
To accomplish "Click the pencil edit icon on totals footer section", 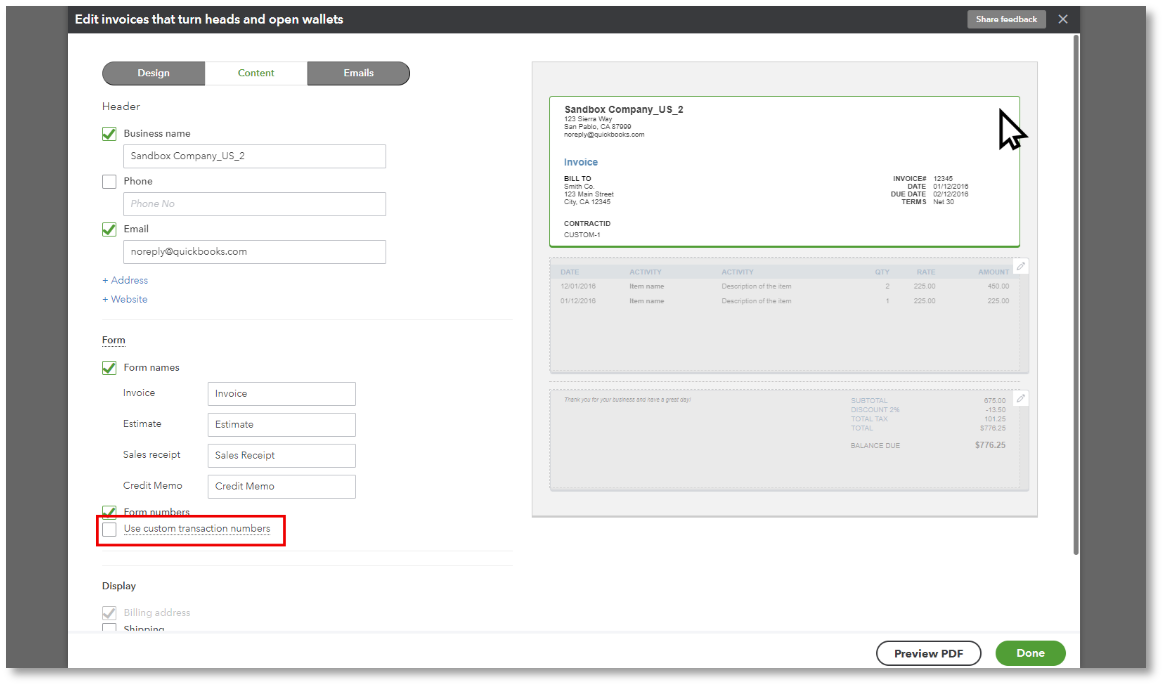I will [1020, 398].
